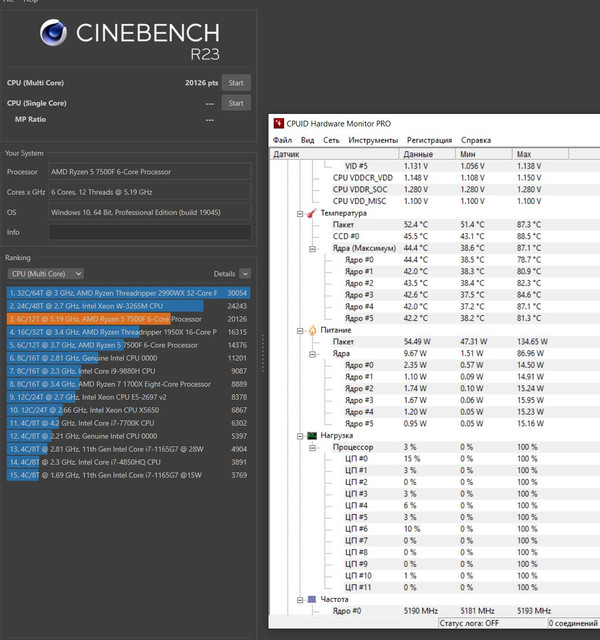
Task: Collapse the Температура tree section
Action: coord(300,213)
